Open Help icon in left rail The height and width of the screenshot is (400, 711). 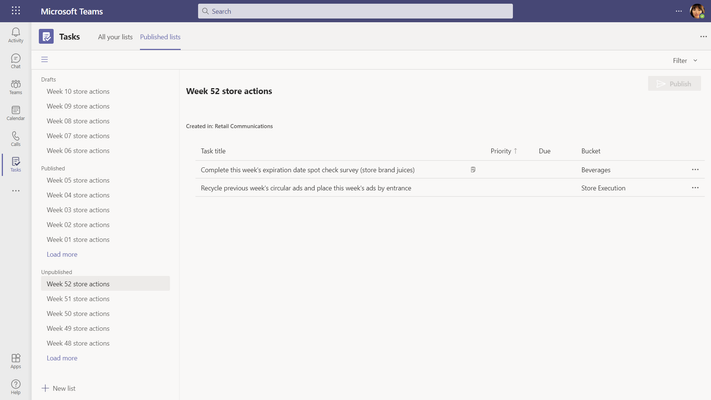coord(15,387)
